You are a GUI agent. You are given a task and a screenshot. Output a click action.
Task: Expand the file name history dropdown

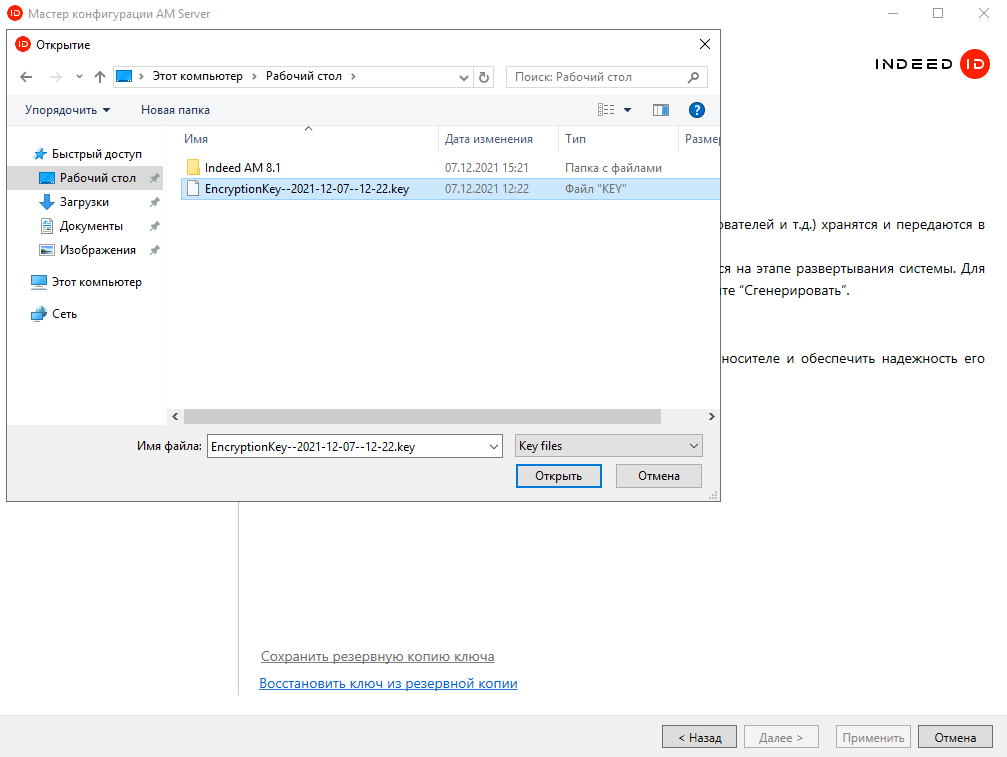tap(492, 447)
